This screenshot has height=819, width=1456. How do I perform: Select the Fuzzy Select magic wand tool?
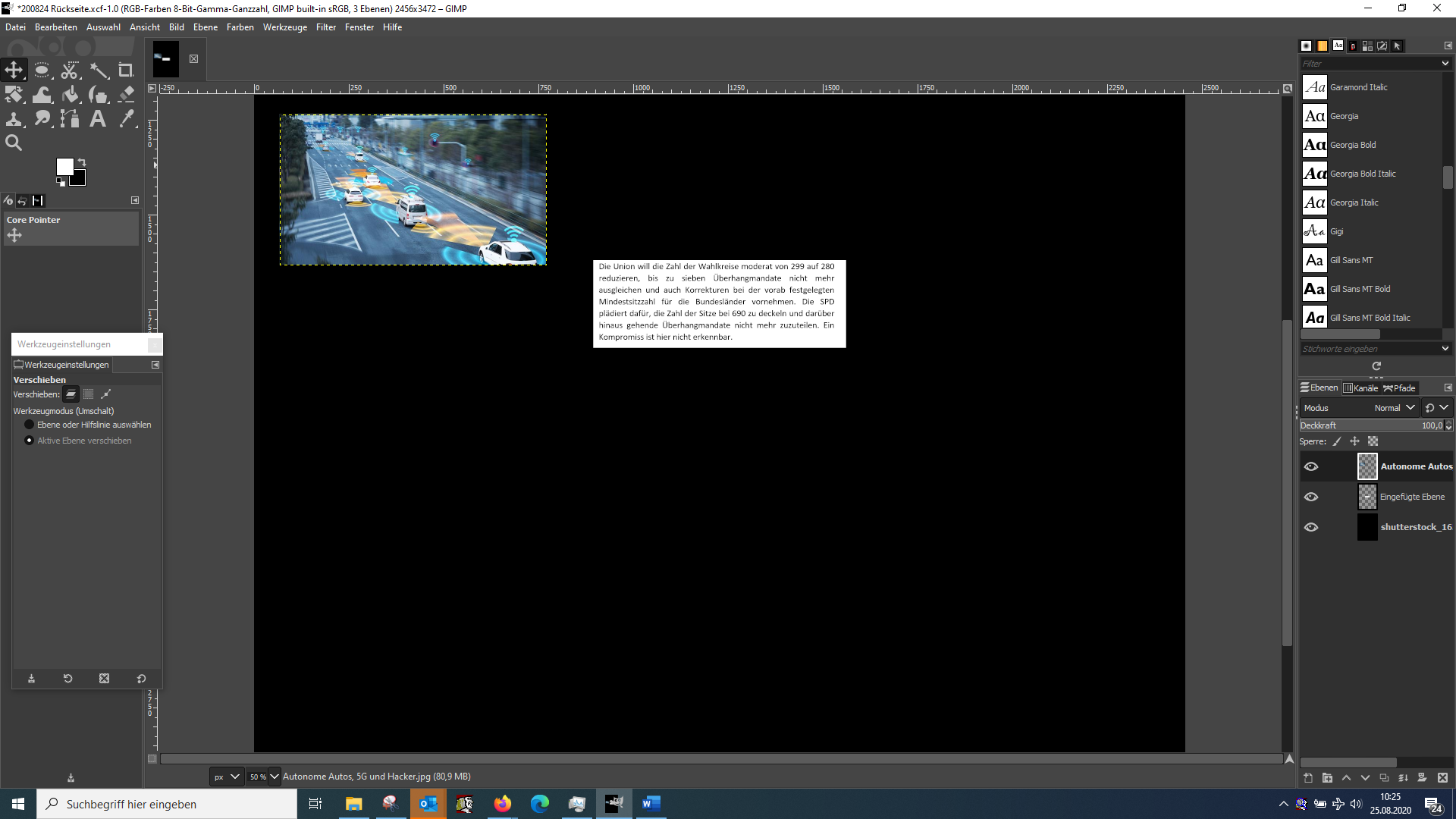(99, 71)
